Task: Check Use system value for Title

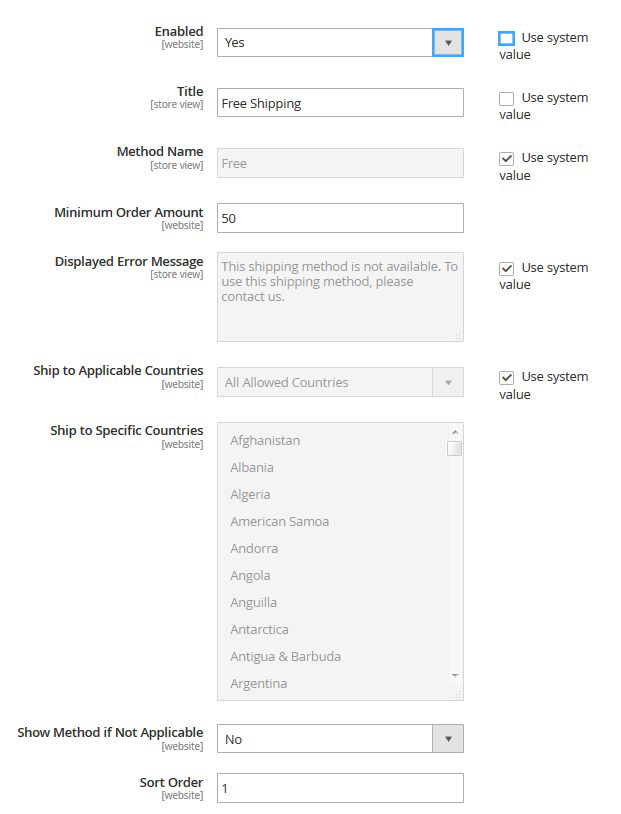Action: 506,99
